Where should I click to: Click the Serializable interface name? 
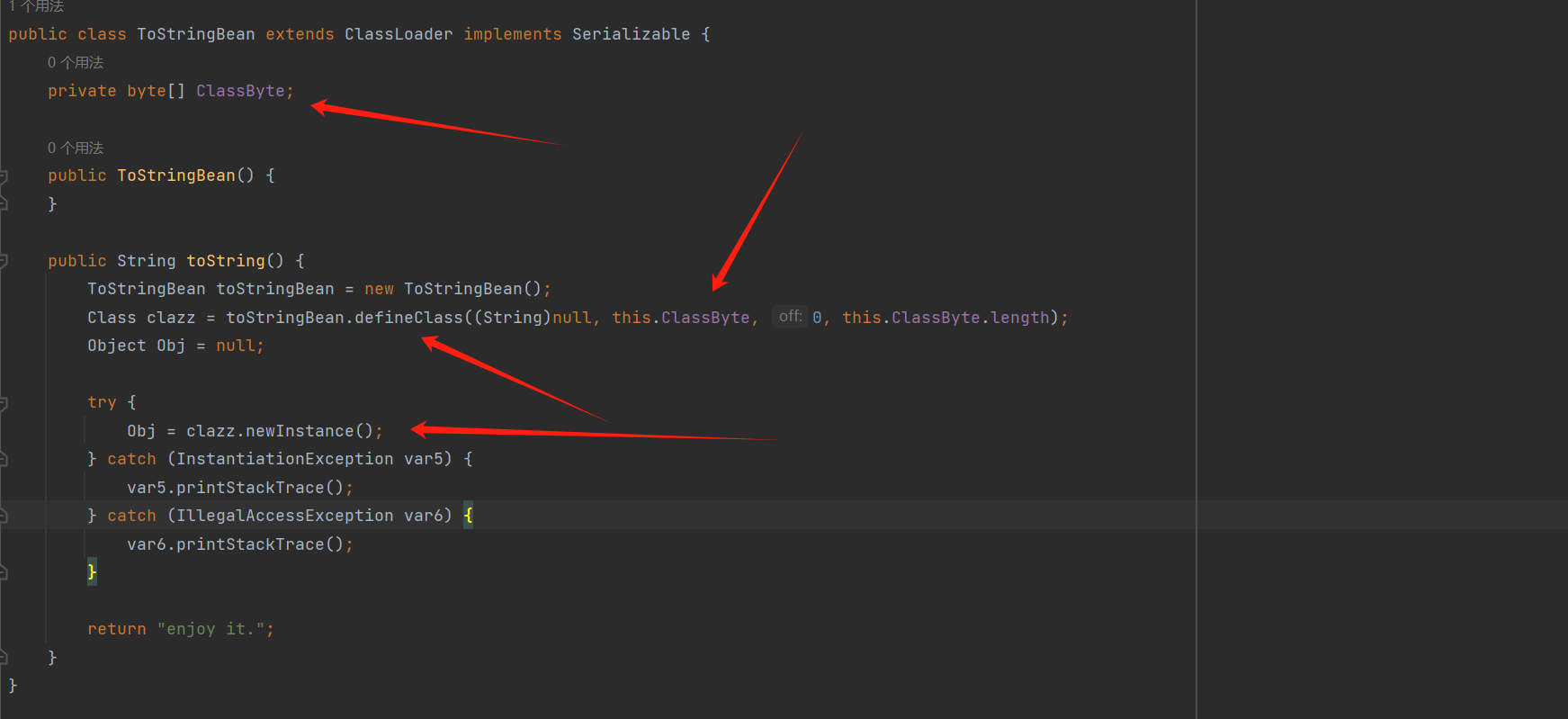631,34
